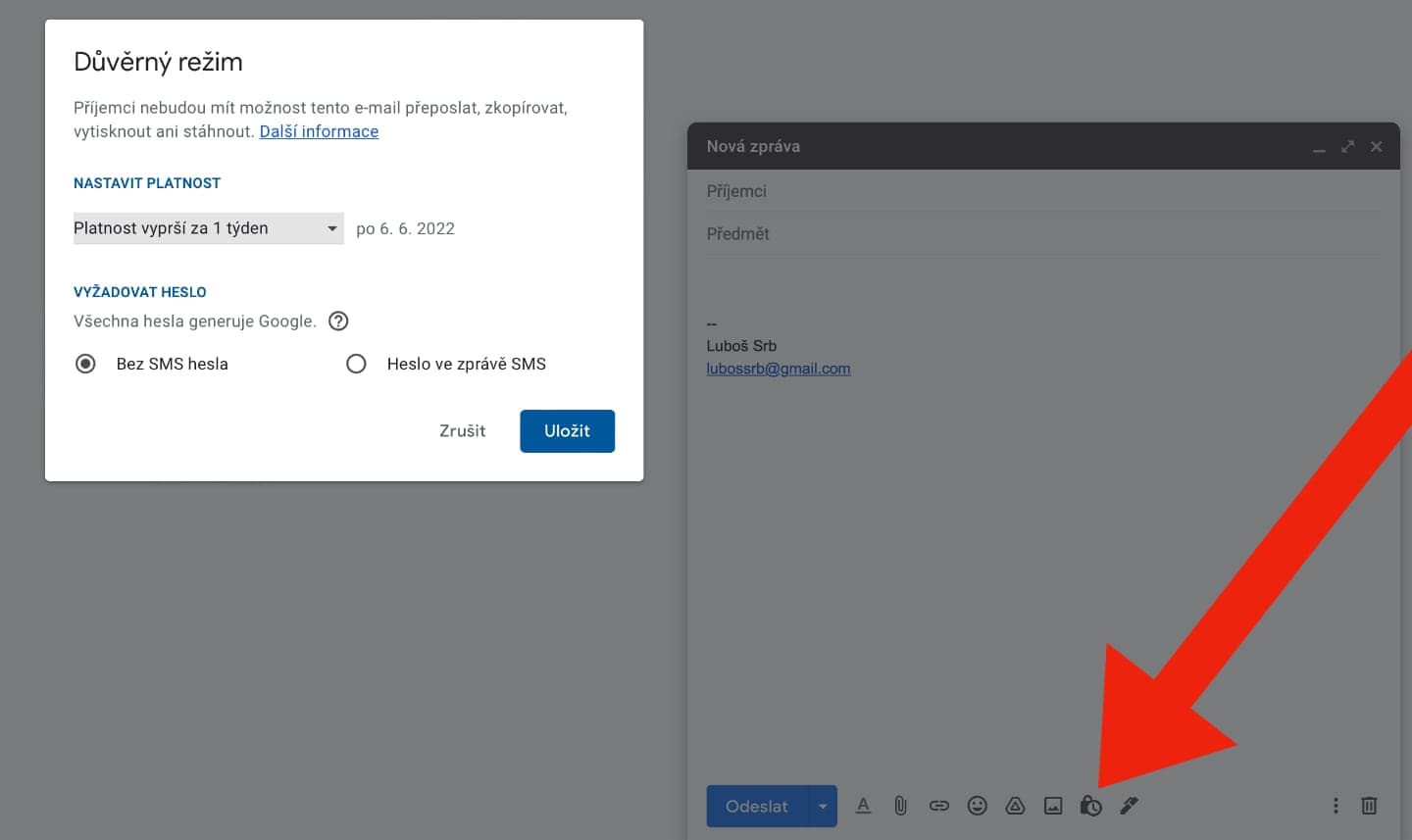Click the Důvěrný režim dialog title
The width and height of the screenshot is (1412, 840).
[158, 62]
